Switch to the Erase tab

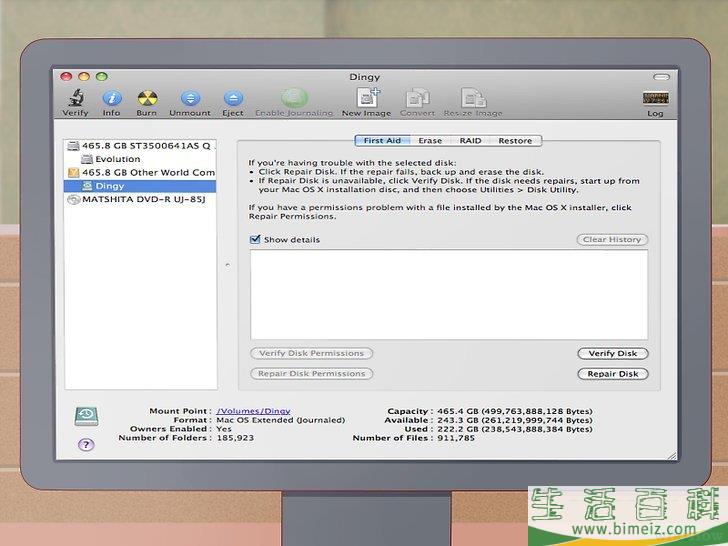click(430, 141)
